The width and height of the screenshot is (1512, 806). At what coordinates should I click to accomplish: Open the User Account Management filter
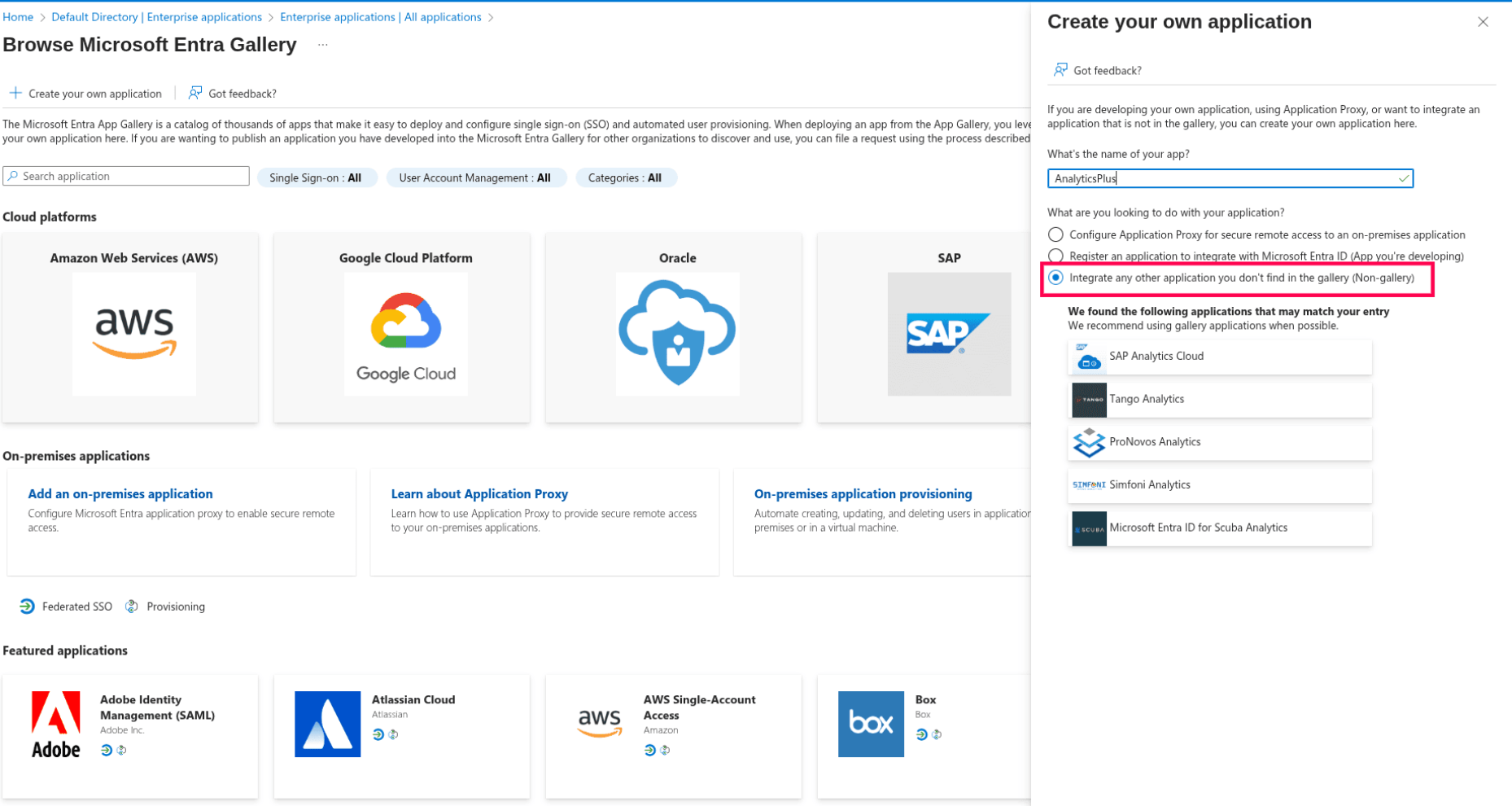pyautogui.click(x=475, y=177)
